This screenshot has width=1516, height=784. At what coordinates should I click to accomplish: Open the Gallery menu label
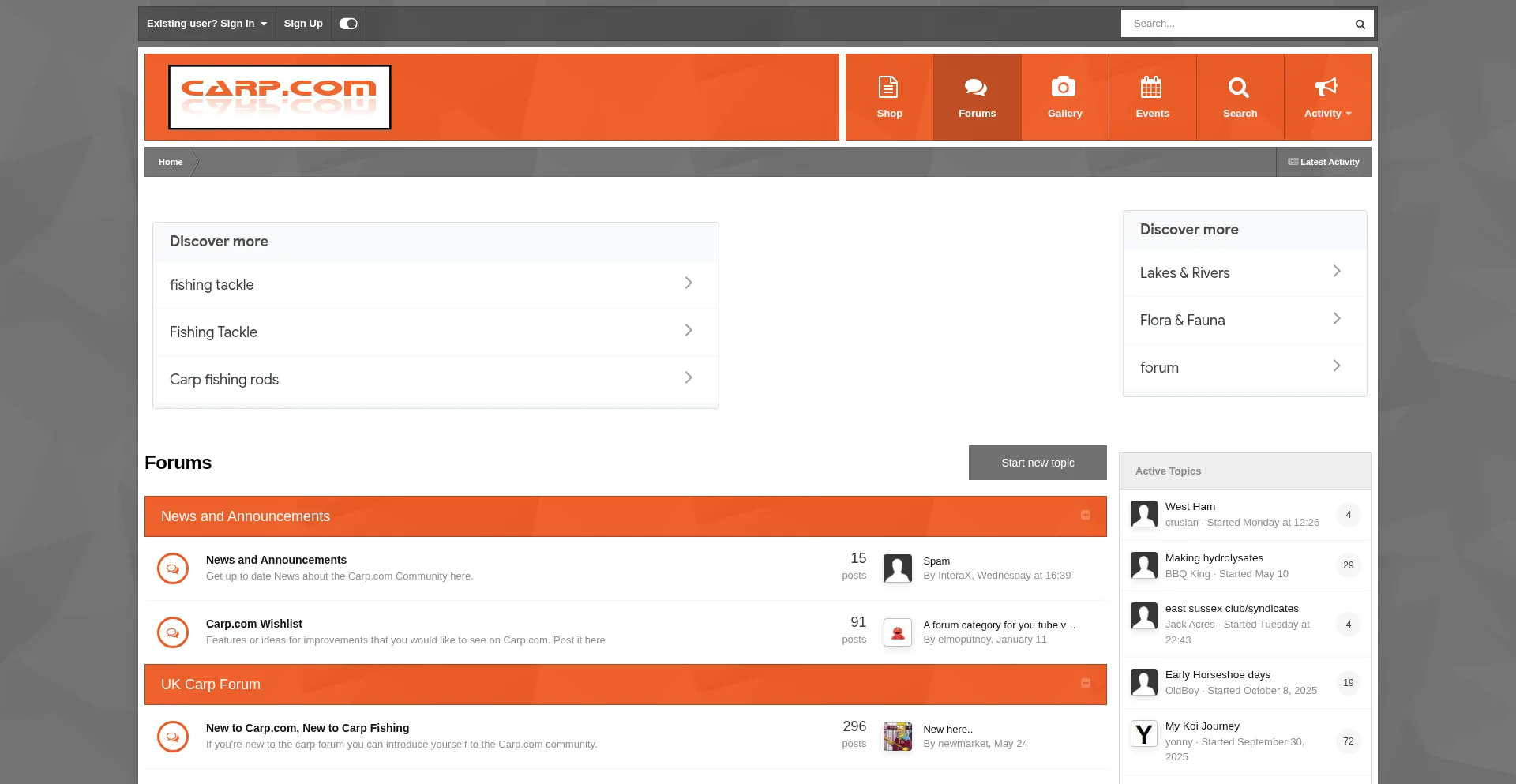pos(1065,114)
